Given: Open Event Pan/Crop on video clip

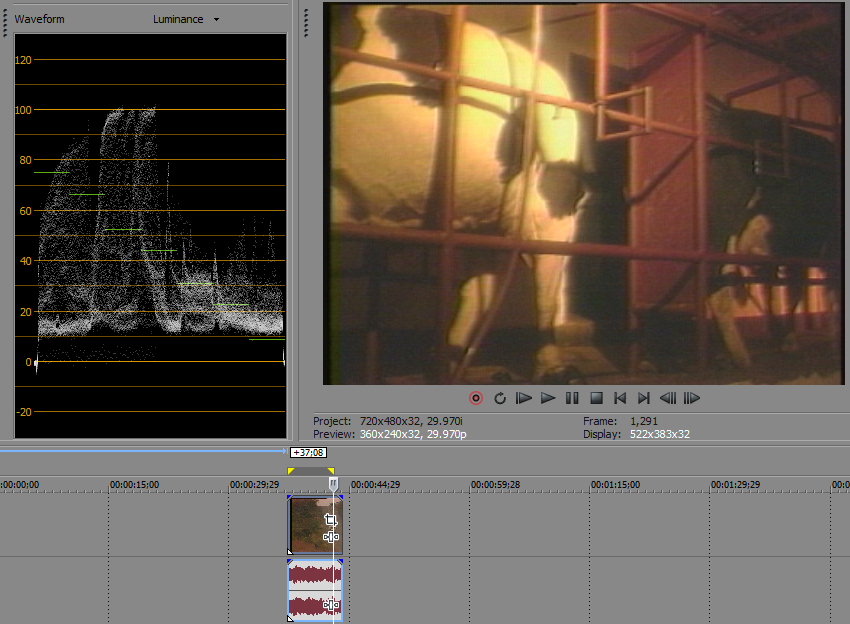Looking at the screenshot, I should [331, 520].
